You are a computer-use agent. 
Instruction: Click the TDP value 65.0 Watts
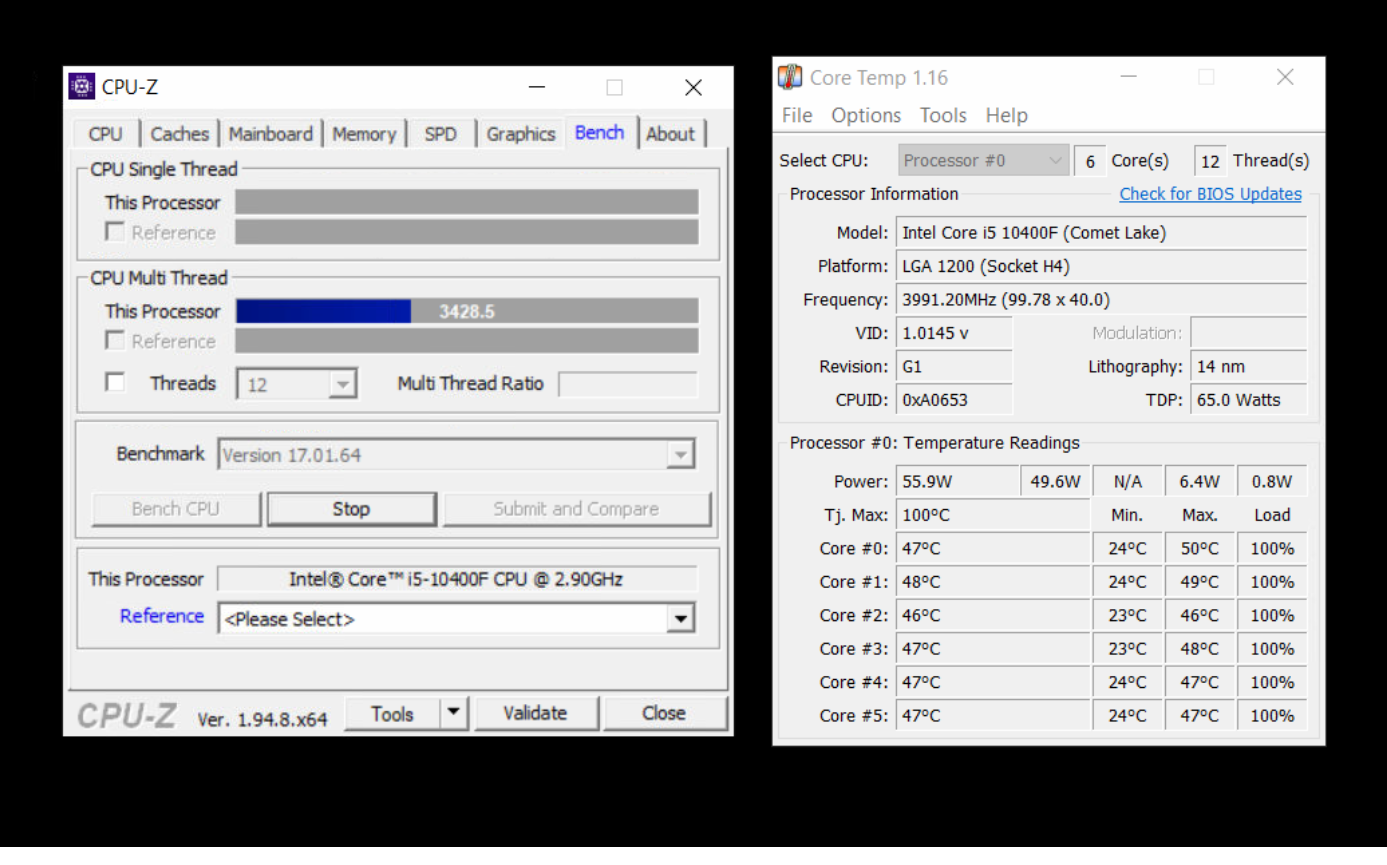pyautogui.click(x=1249, y=400)
